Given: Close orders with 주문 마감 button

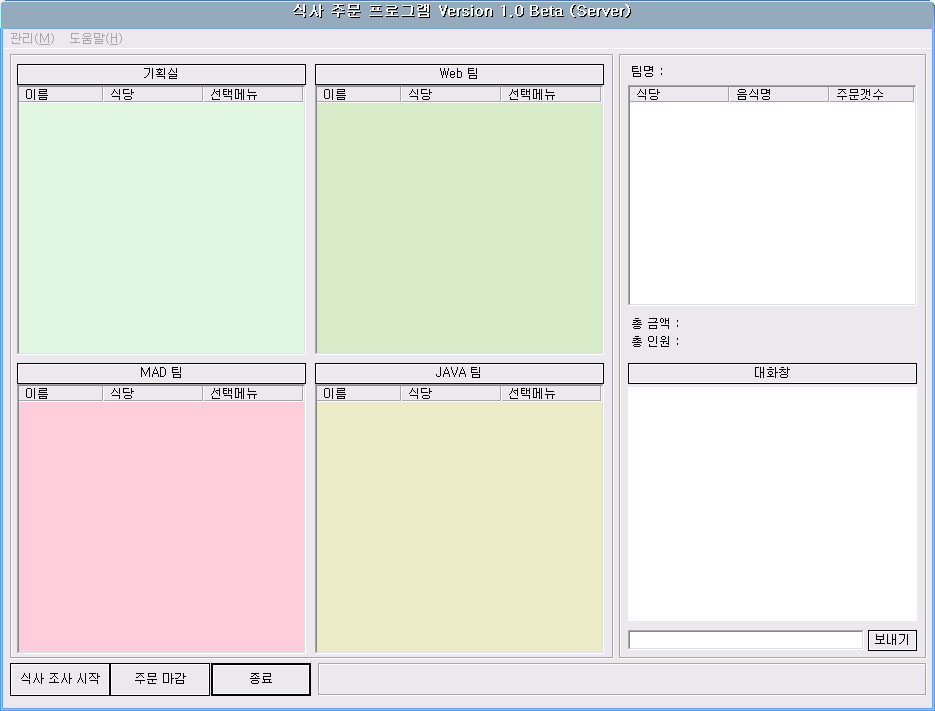Looking at the screenshot, I should [x=160, y=679].
